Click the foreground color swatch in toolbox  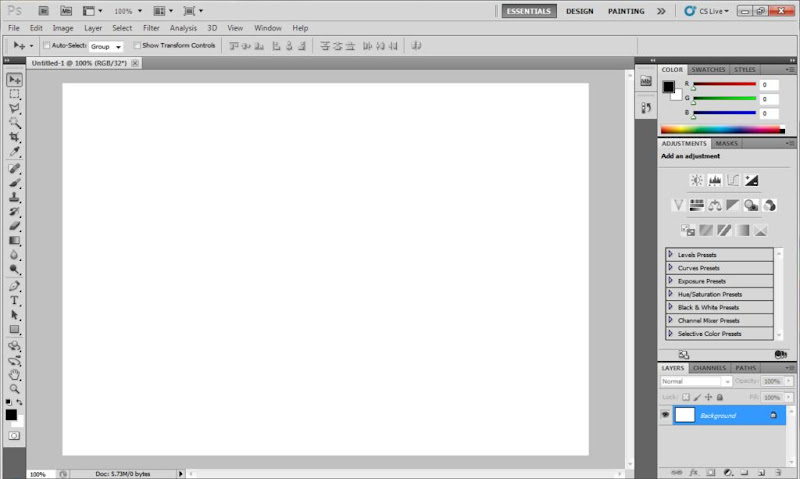click(x=11, y=415)
